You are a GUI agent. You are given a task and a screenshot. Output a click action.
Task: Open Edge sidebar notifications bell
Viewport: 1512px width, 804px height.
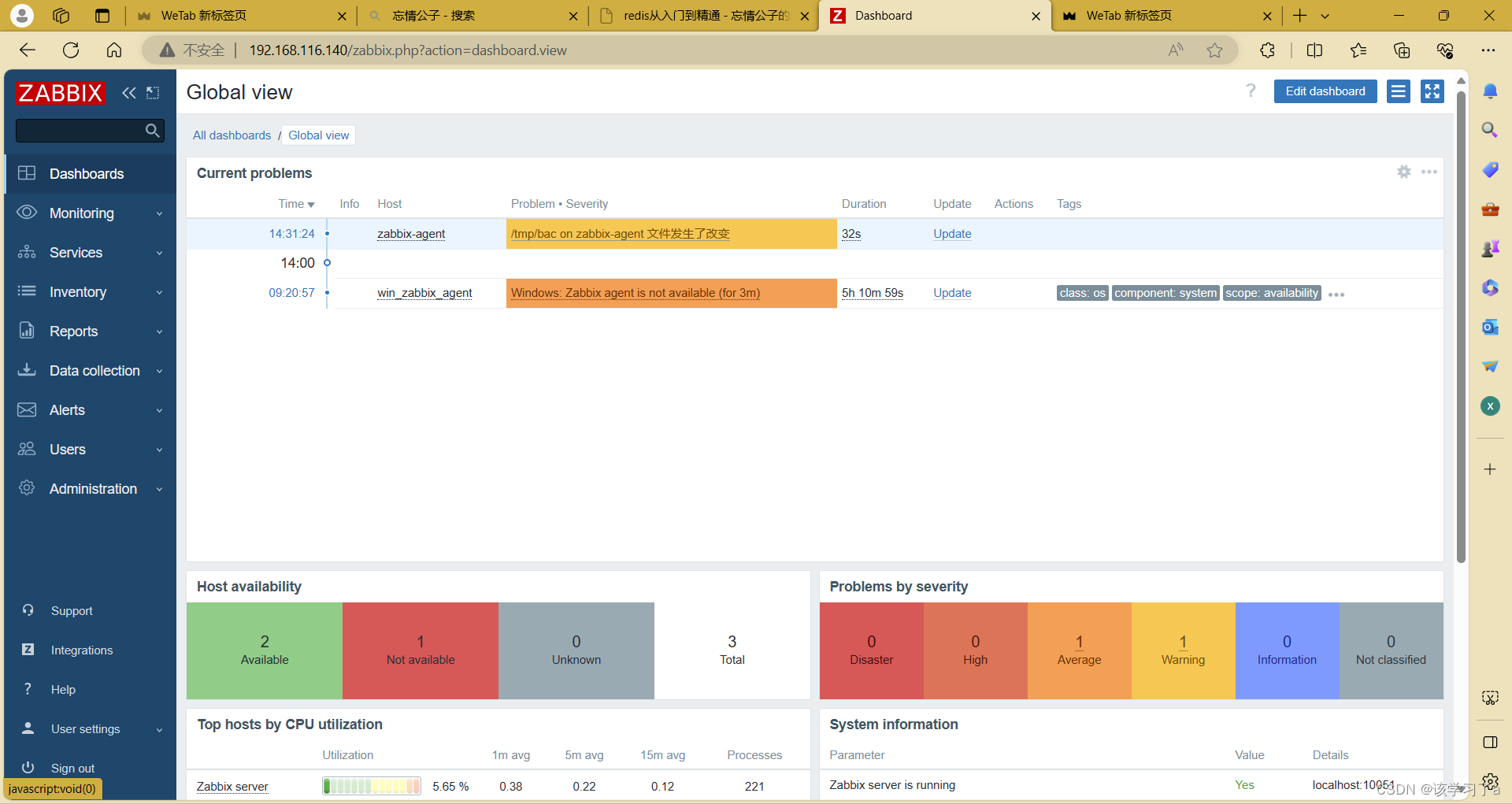click(1490, 91)
